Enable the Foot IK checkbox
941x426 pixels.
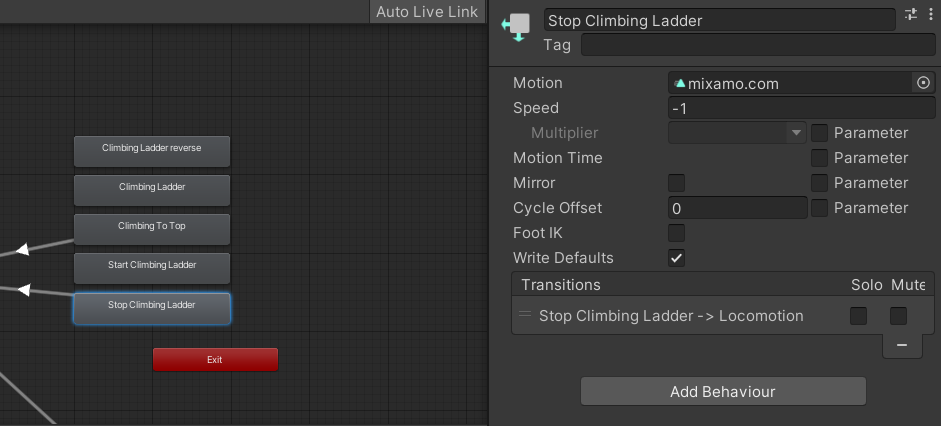(x=677, y=233)
